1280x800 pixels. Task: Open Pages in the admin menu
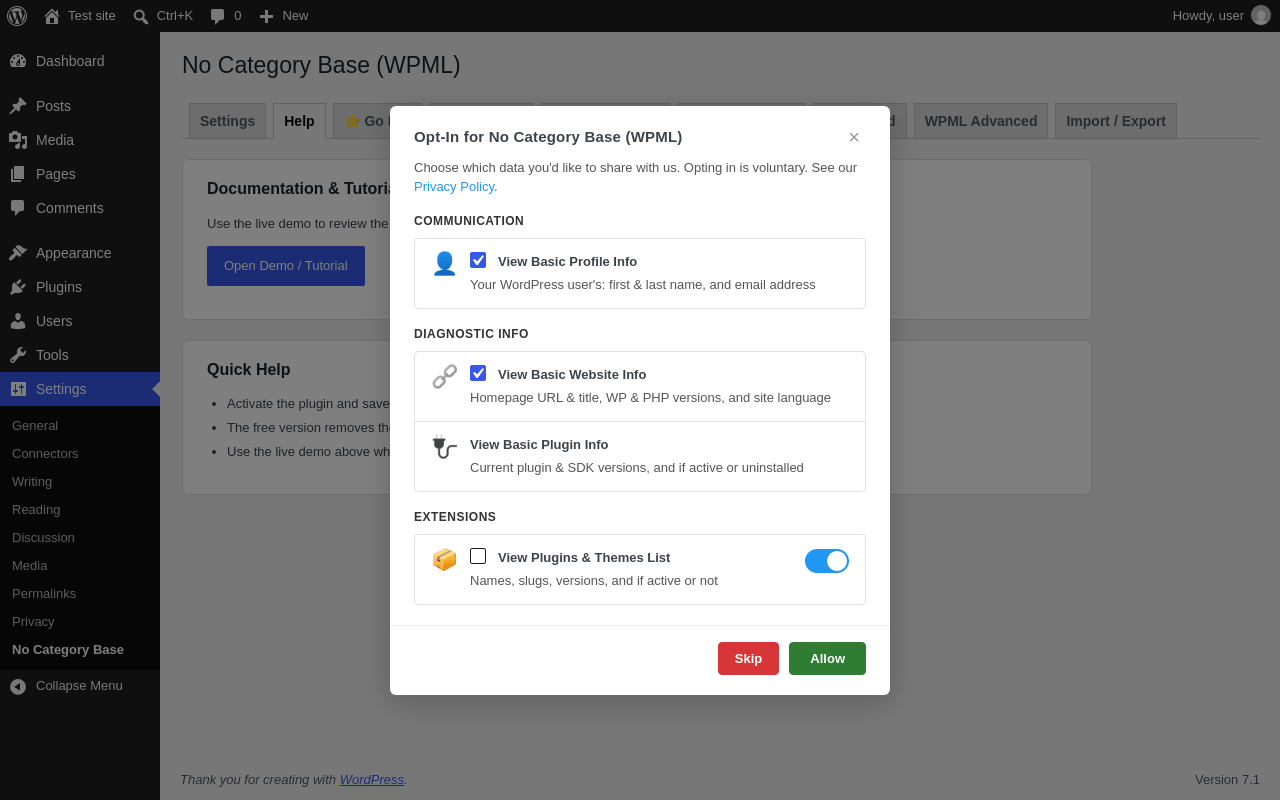tap(80, 174)
